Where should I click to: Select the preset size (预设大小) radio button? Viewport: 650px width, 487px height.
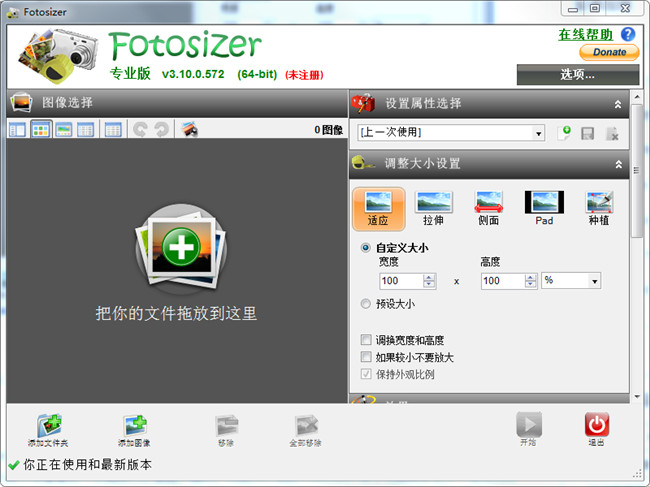pyautogui.click(x=366, y=304)
